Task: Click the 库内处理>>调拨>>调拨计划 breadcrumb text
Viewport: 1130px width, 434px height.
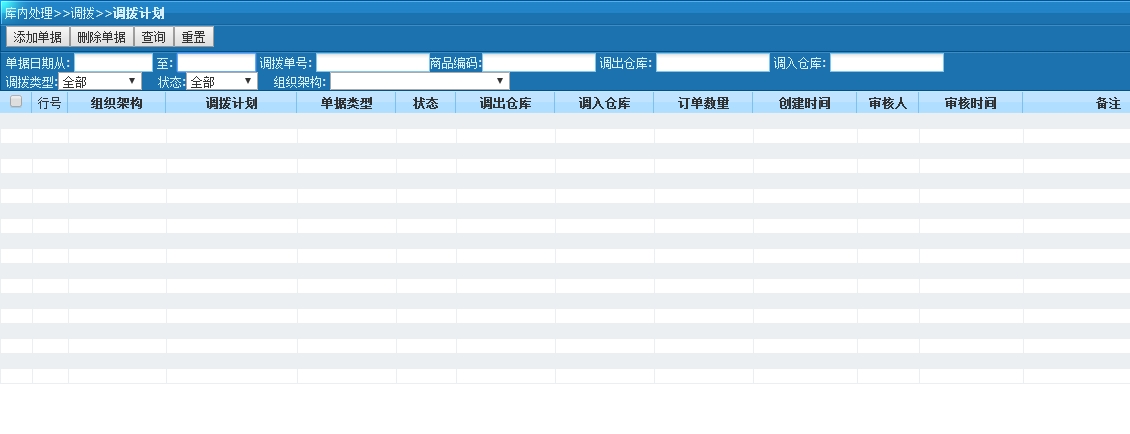Action: coord(84,13)
